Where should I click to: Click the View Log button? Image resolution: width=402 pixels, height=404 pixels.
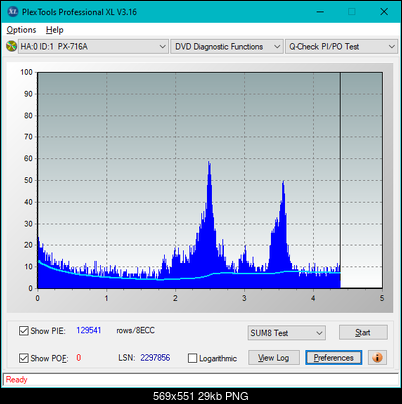pos(274,358)
